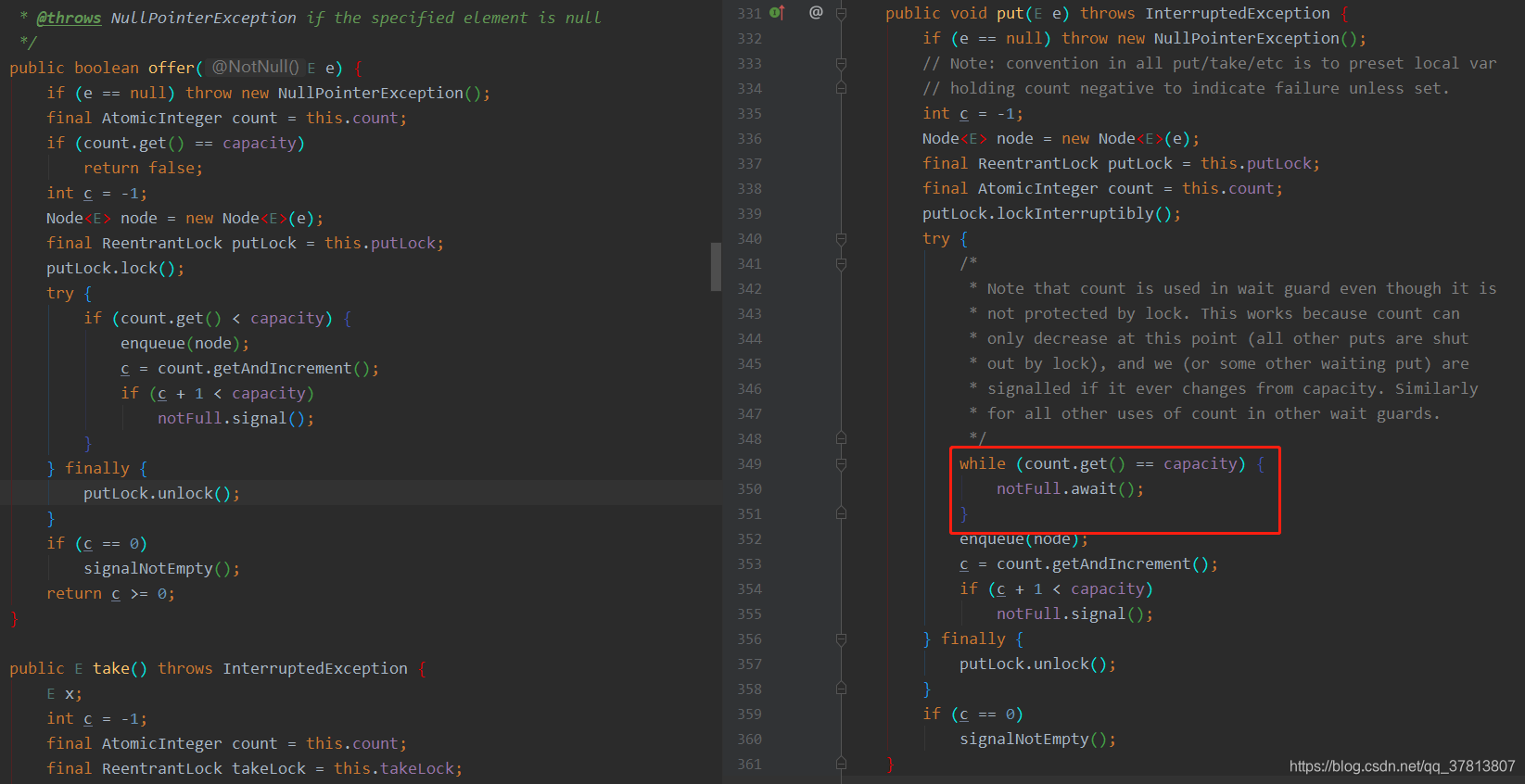Click the left editor's vertical scrollbar thumb
Screen dimensions: 1525x784
coord(716,267)
